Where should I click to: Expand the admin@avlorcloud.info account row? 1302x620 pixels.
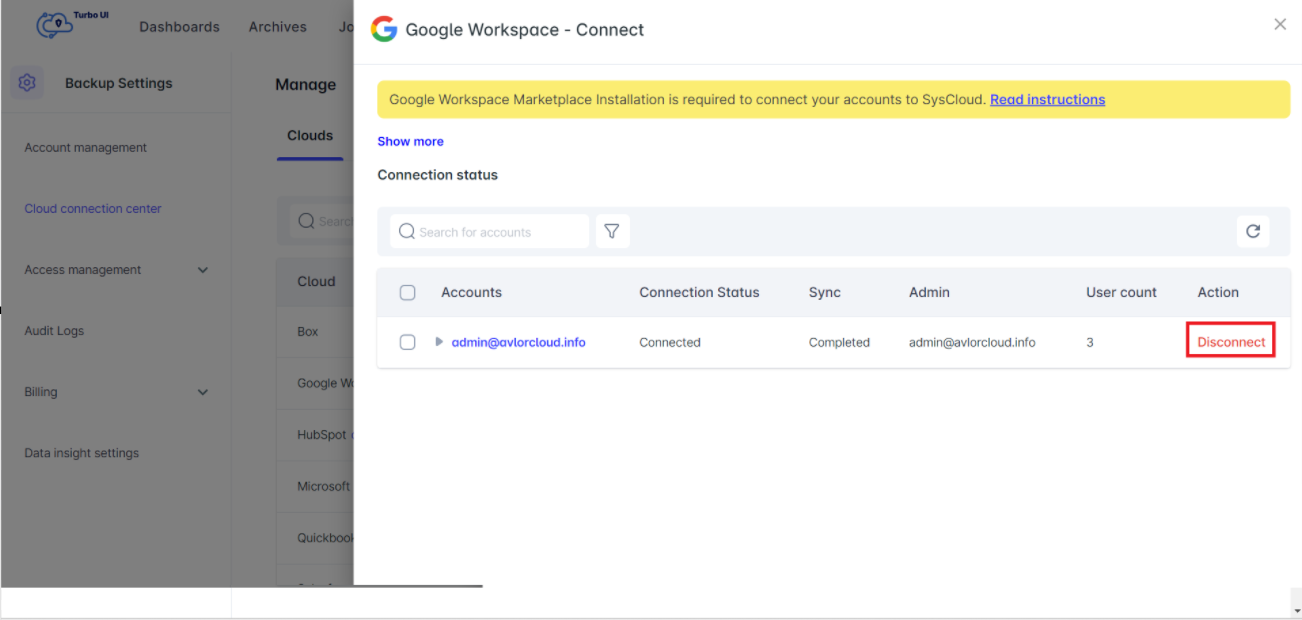click(439, 341)
